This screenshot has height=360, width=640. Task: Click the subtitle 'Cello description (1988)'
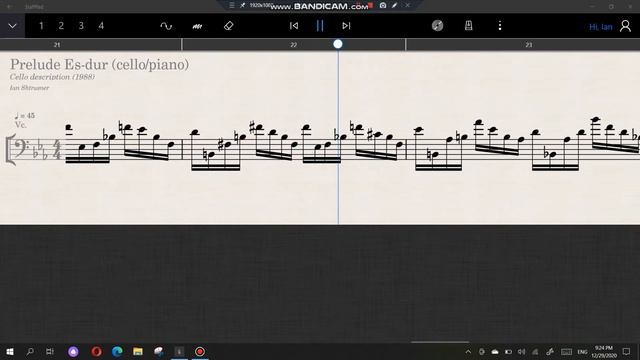coord(52,77)
